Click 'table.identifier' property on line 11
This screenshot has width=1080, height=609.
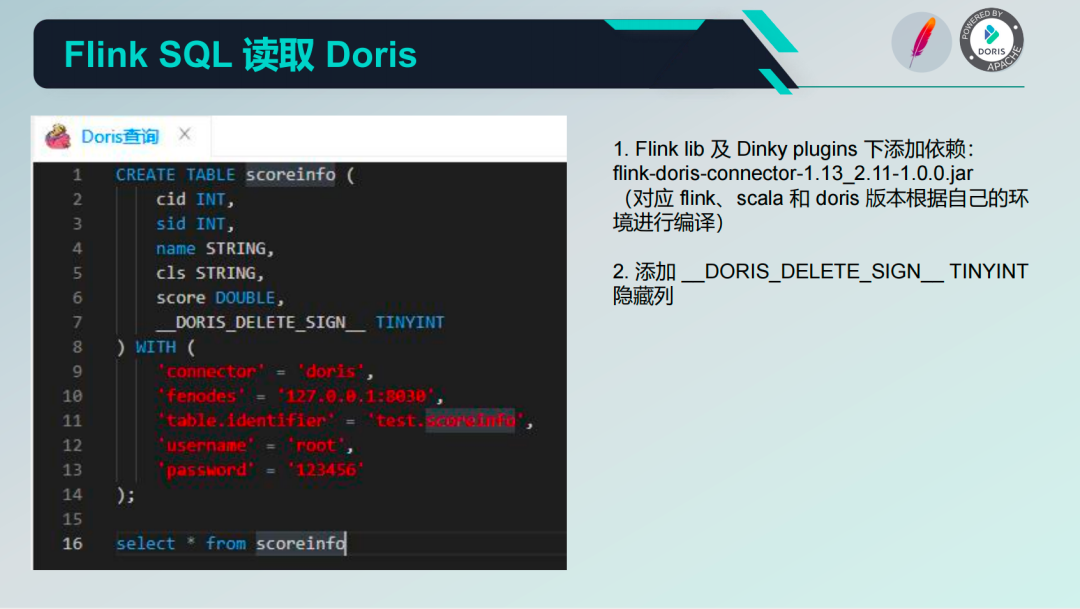coord(246,420)
